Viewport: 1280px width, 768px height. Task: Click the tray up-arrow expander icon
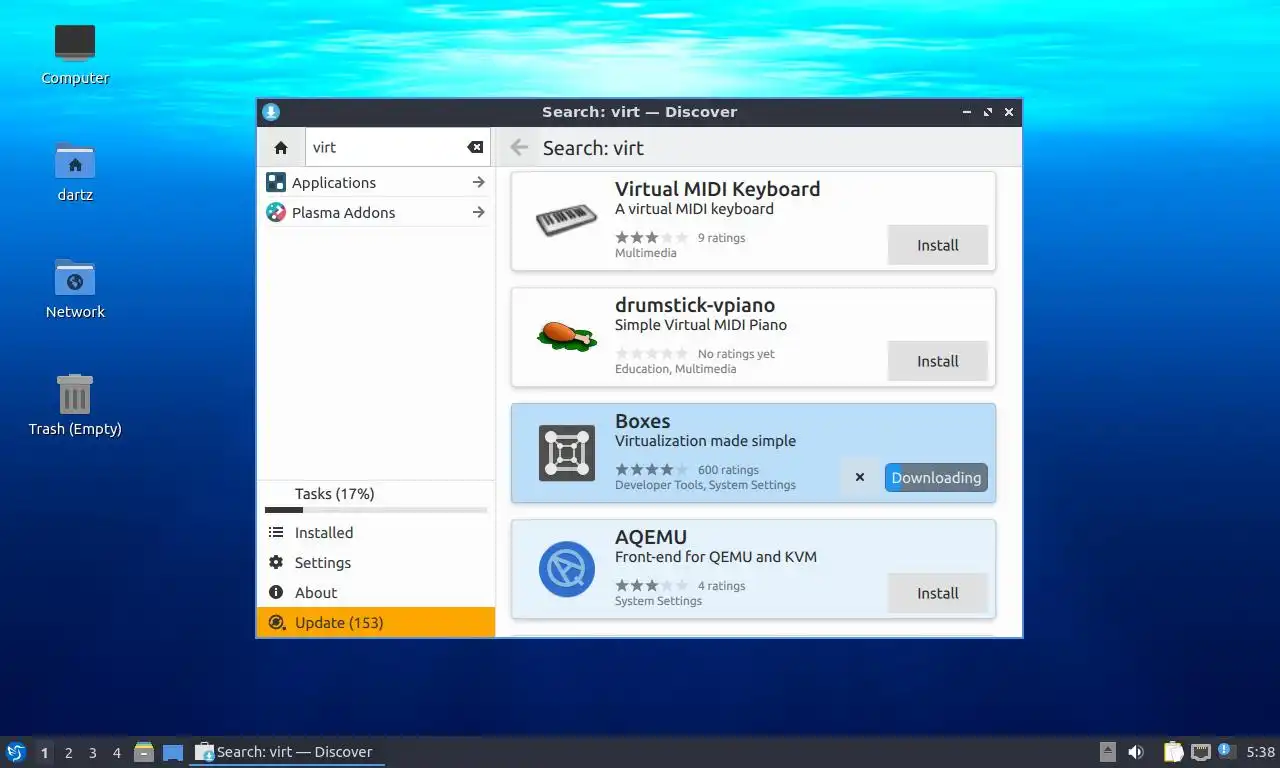(x=1108, y=752)
